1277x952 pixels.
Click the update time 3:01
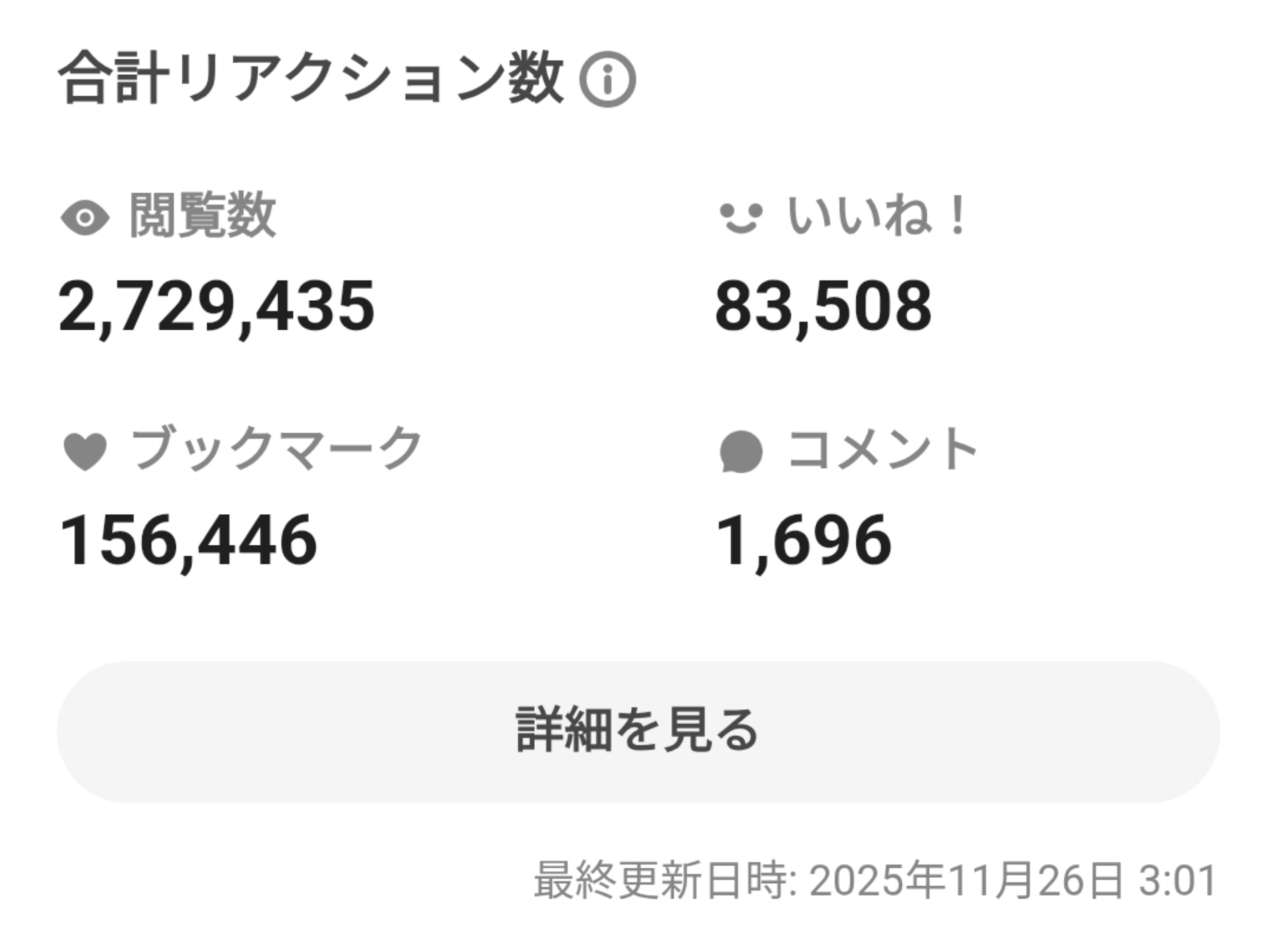(x=1178, y=880)
